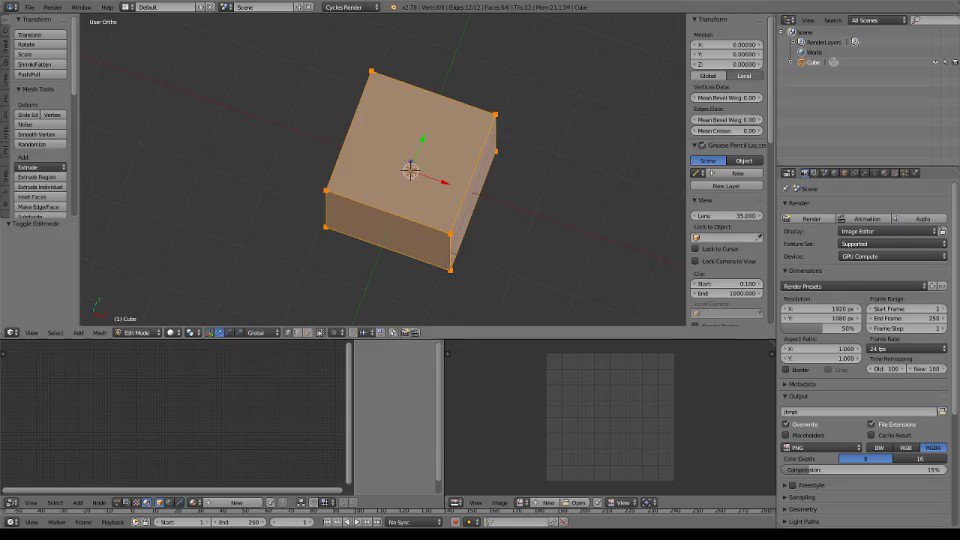Open the All Scenes outliner display dropdown
The image size is (960, 540).
(877, 20)
